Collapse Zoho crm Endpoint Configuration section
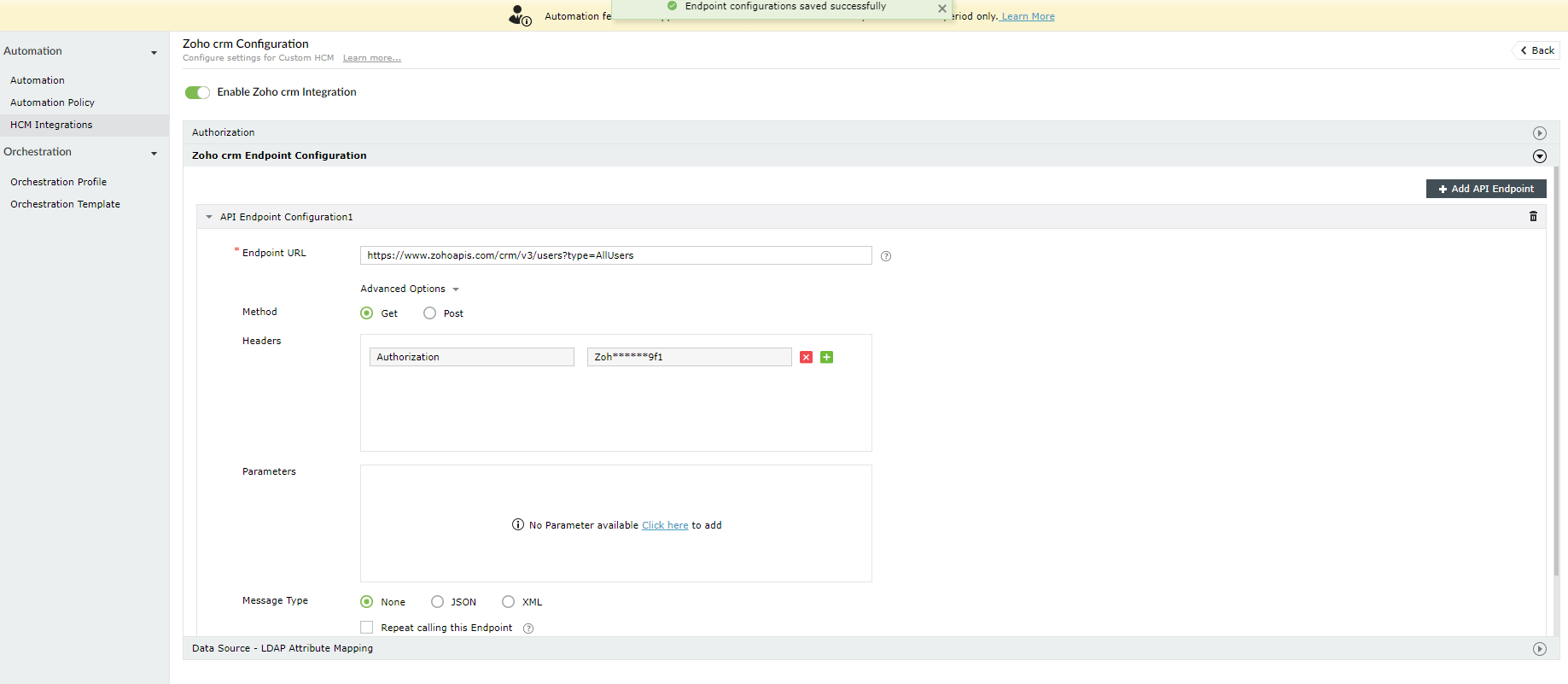 pyautogui.click(x=1540, y=156)
